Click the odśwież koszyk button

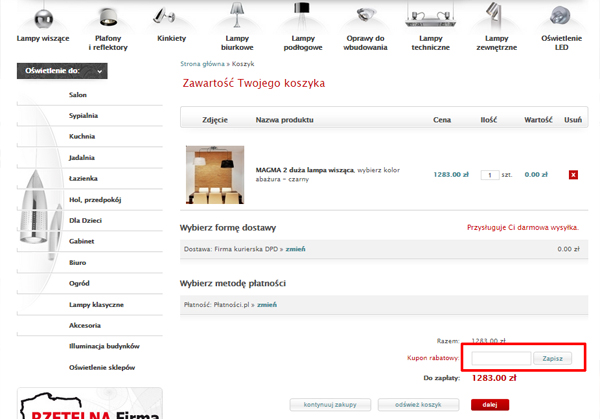[x=418, y=405]
